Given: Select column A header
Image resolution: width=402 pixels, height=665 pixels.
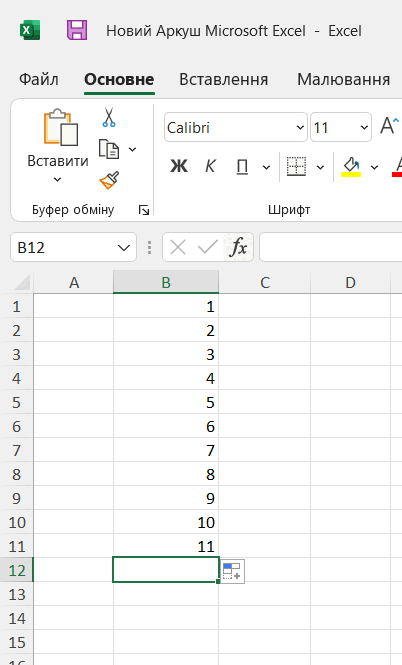Looking at the screenshot, I should [74, 282].
